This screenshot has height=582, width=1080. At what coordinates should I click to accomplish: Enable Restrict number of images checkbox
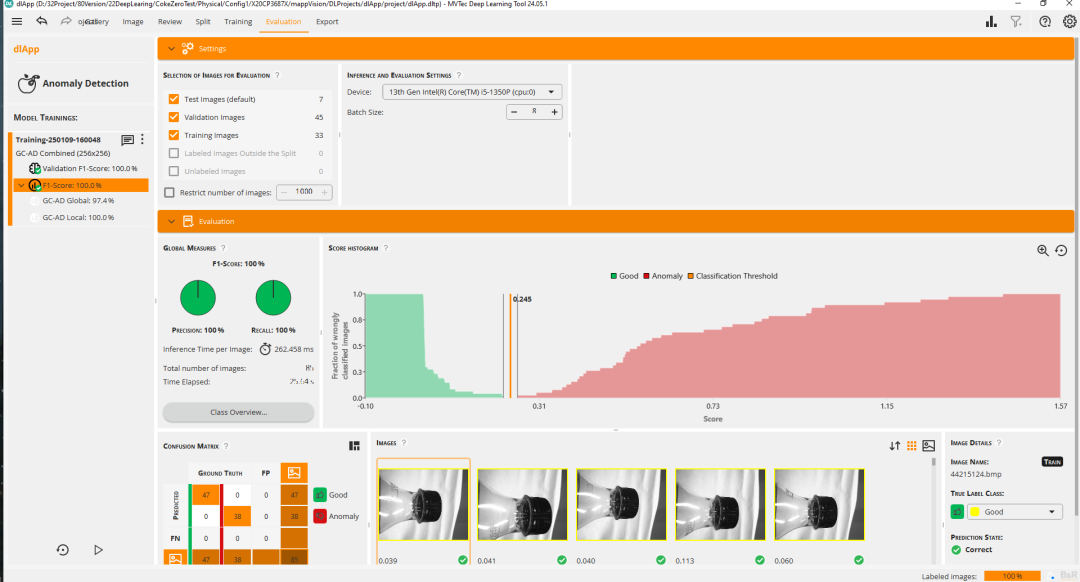(x=169, y=192)
